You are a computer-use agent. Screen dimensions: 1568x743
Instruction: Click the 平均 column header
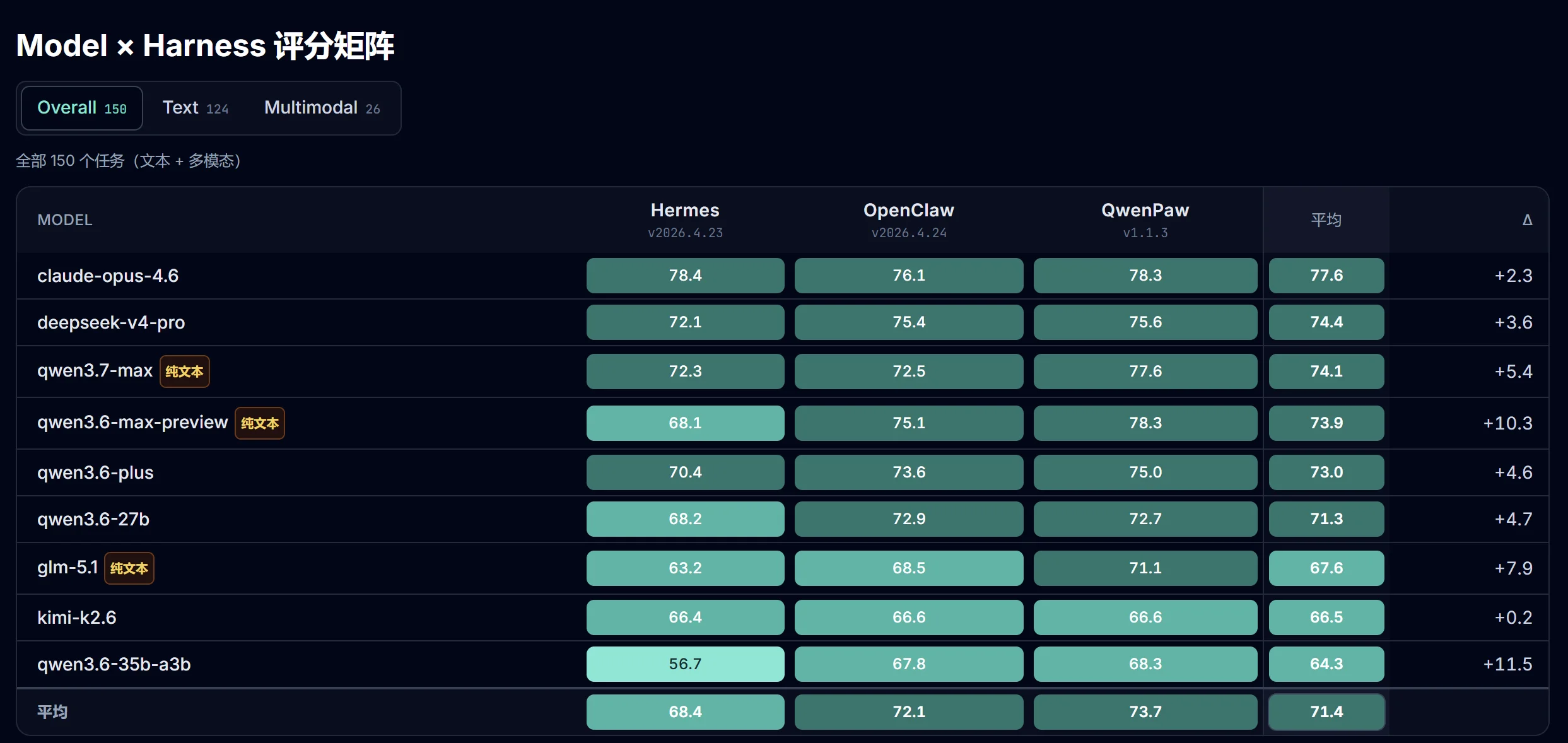pyautogui.click(x=1326, y=220)
